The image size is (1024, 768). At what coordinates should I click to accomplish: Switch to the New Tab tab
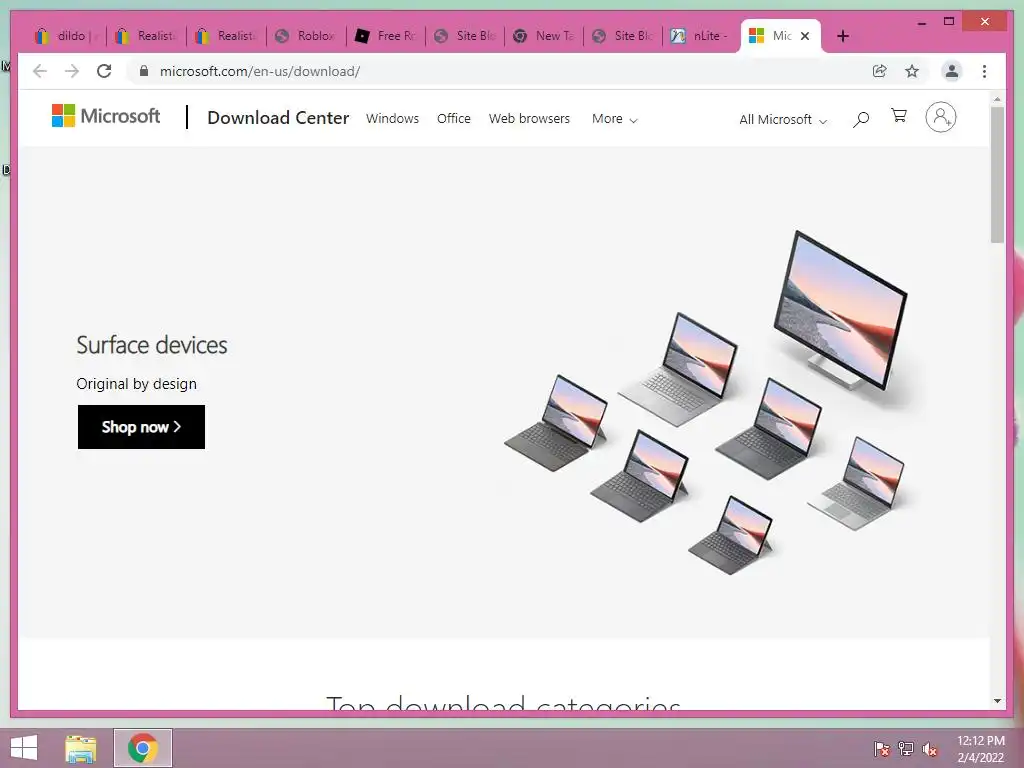(x=544, y=36)
